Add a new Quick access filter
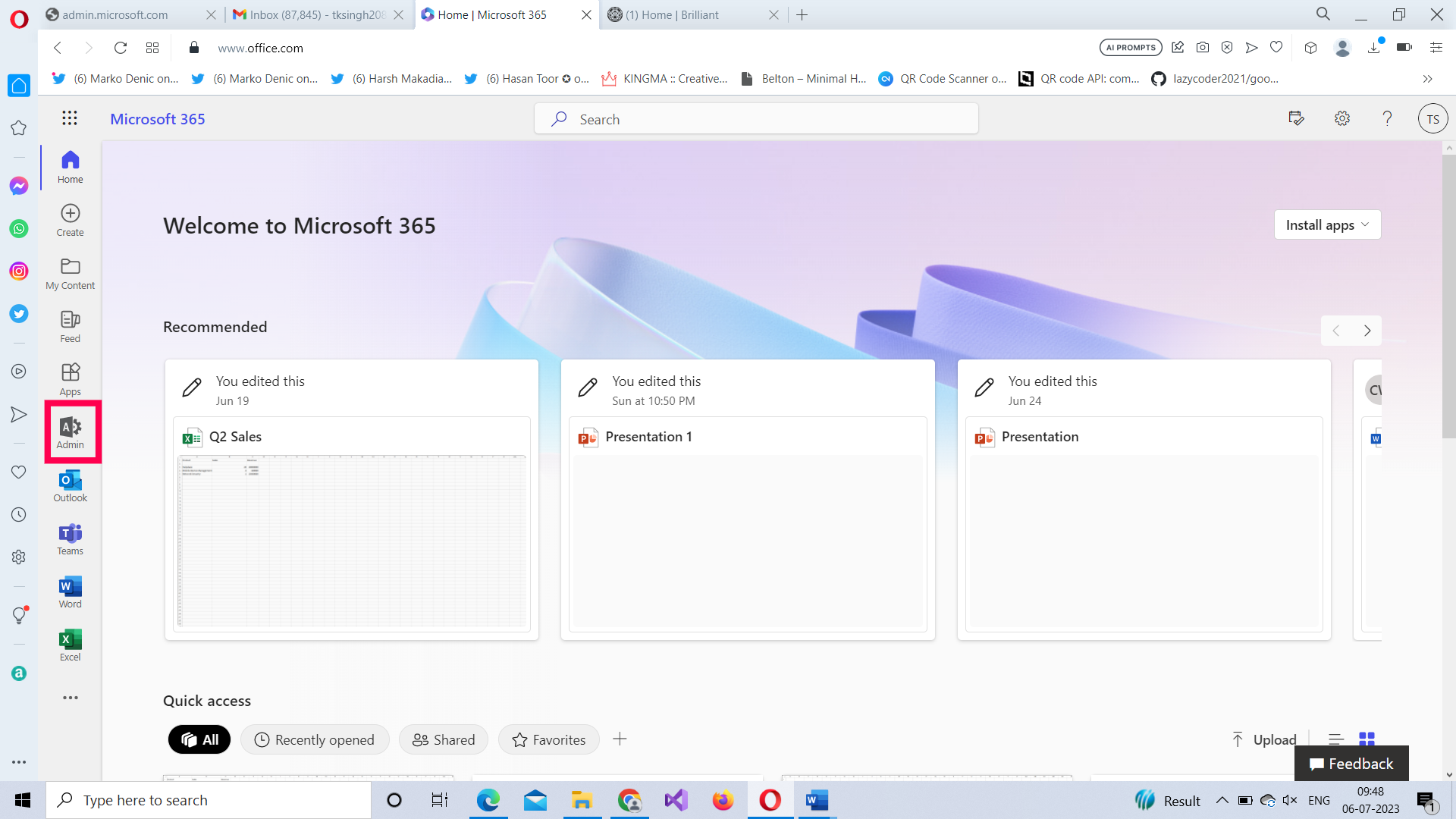 click(x=620, y=739)
